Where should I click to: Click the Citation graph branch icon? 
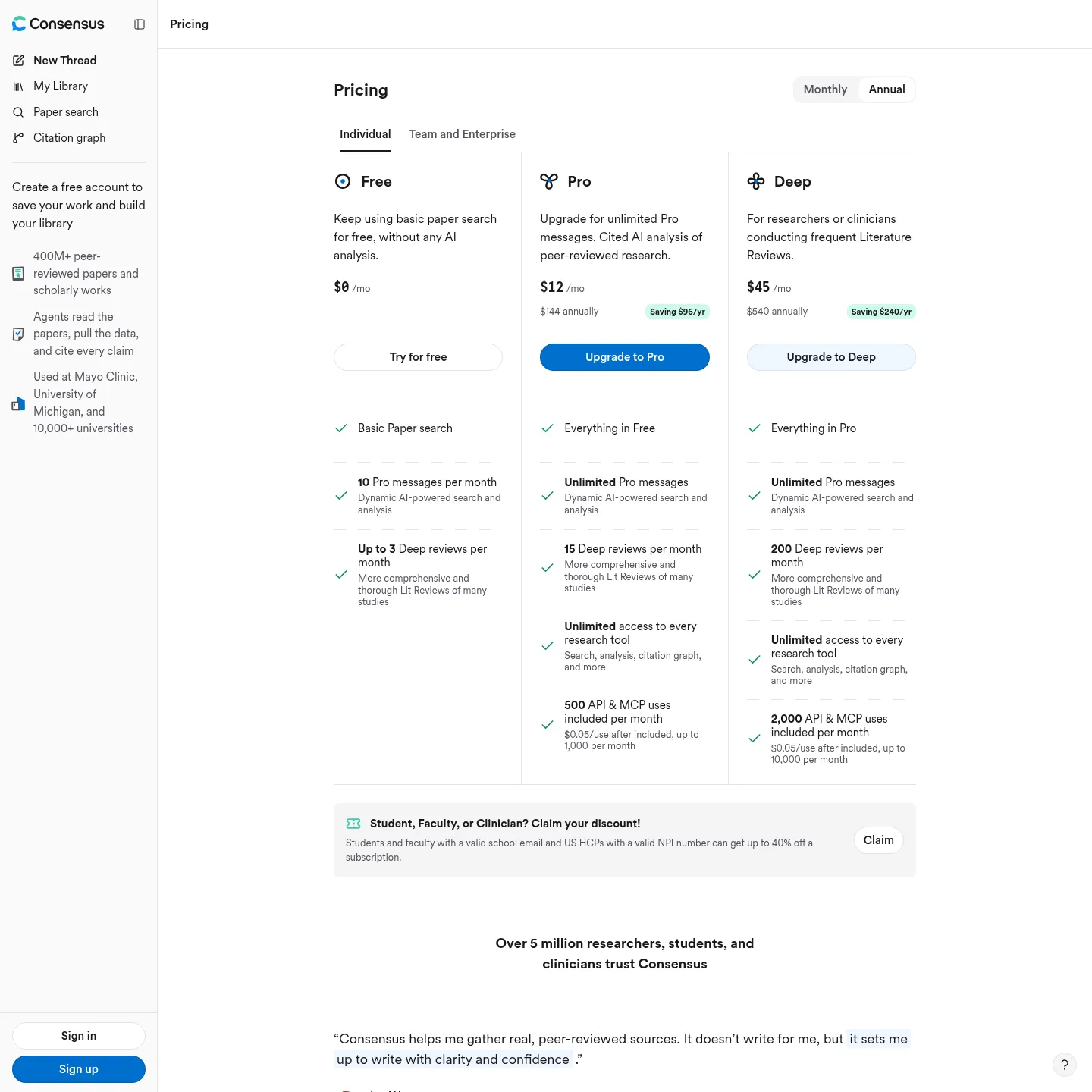(x=18, y=138)
